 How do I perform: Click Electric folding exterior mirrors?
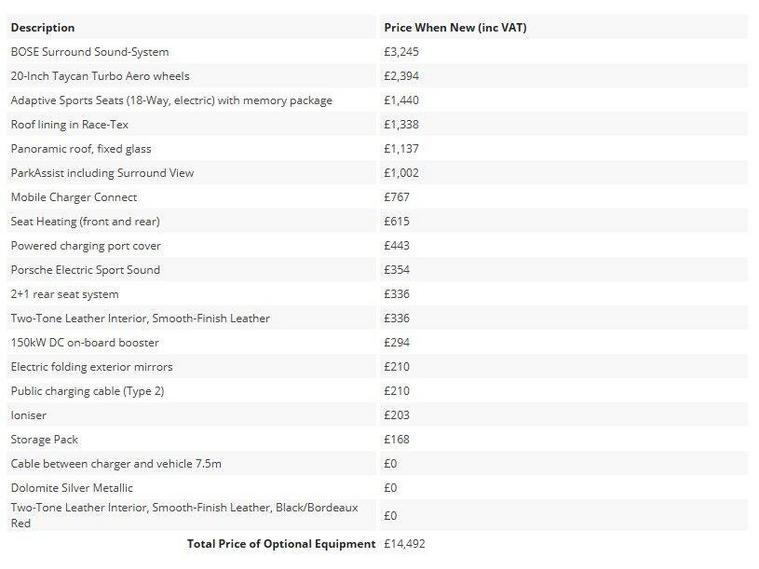click(x=92, y=367)
